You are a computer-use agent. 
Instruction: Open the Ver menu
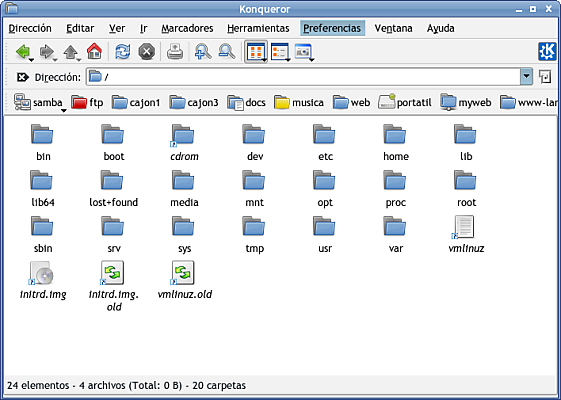coord(117,28)
